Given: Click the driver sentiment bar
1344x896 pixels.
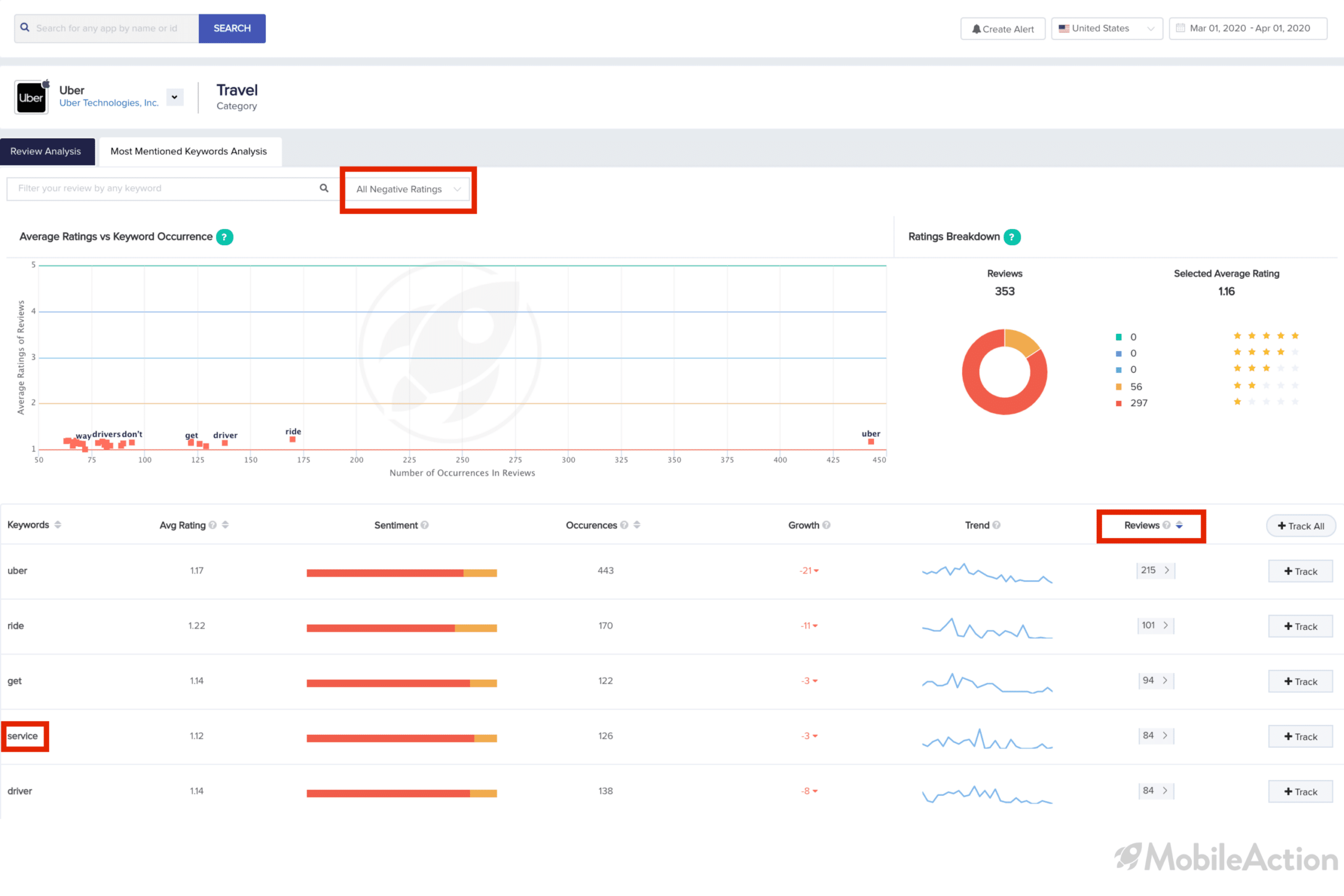Looking at the screenshot, I should click(402, 793).
